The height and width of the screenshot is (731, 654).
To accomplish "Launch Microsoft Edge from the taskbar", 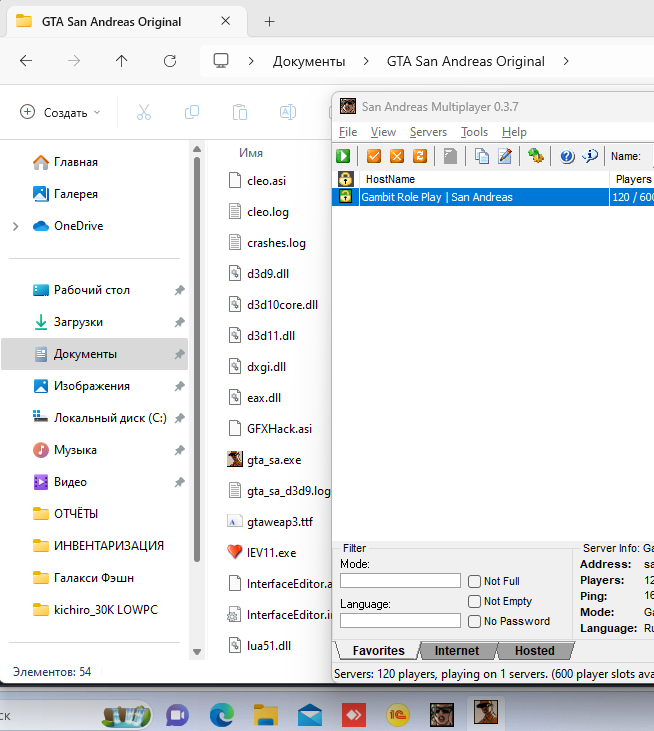I will point(222,714).
